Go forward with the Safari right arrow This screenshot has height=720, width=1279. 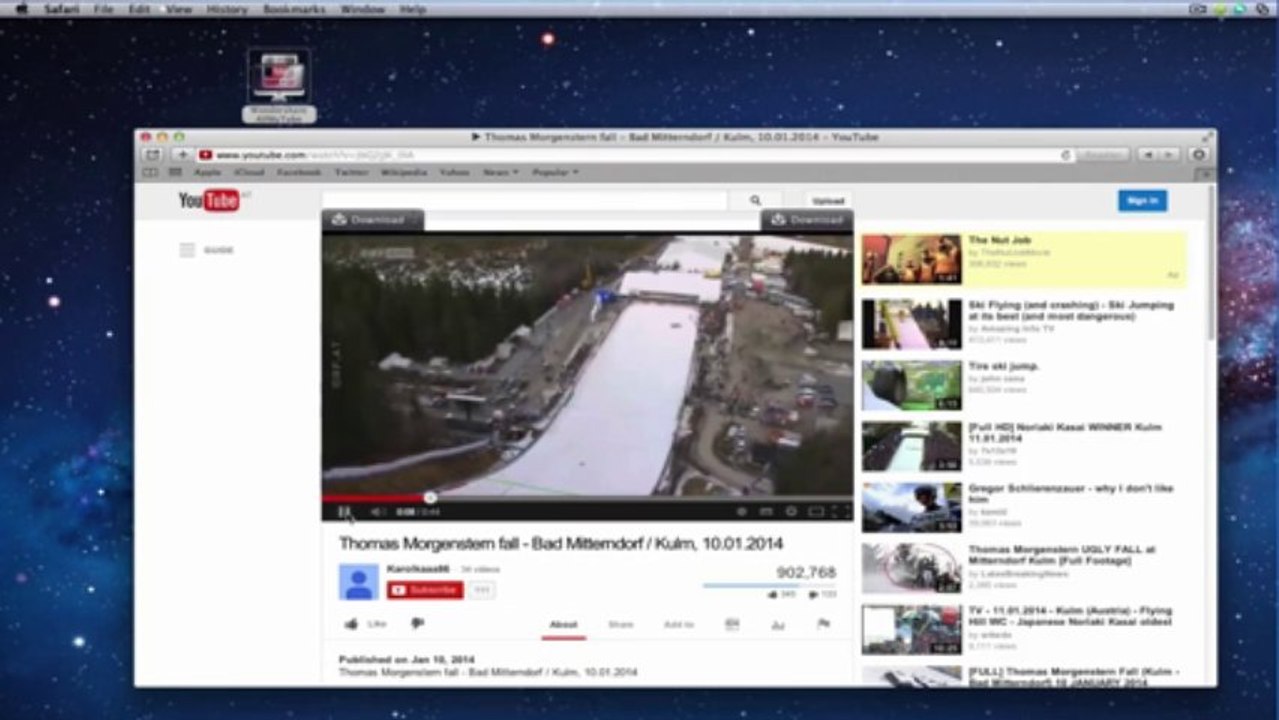pyautogui.click(x=1169, y=155)
